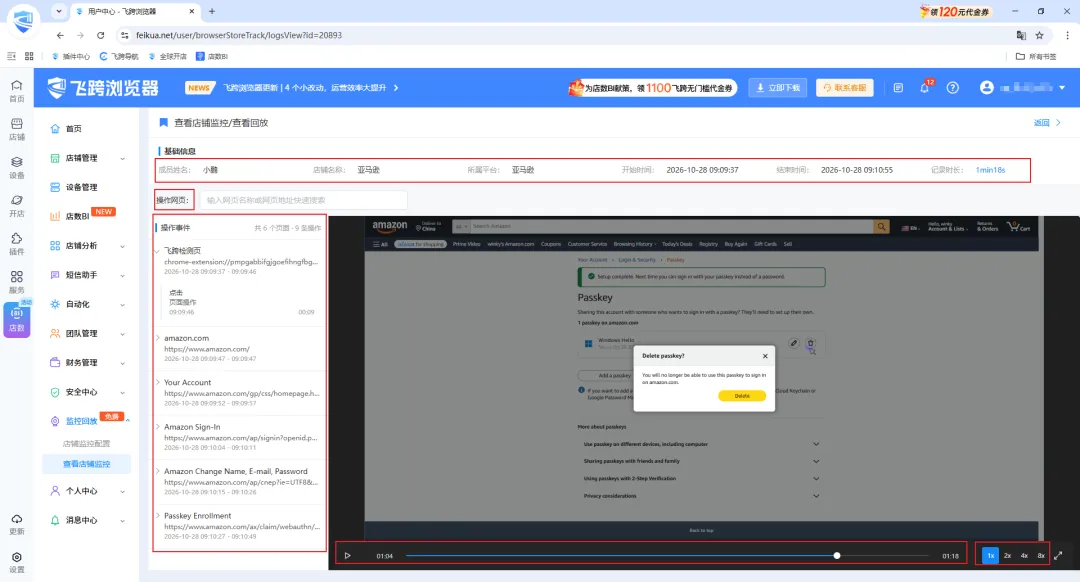1080x582 pixels.
Task: Click the 立即下载 download button
Action: [x=778, y=87]
